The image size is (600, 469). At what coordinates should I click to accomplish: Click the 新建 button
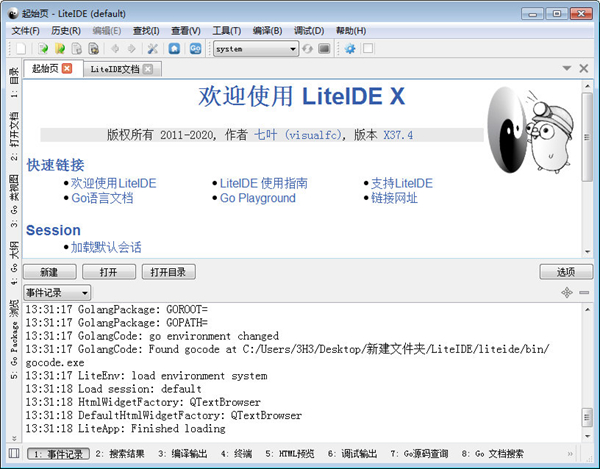[x=50, y=272]
